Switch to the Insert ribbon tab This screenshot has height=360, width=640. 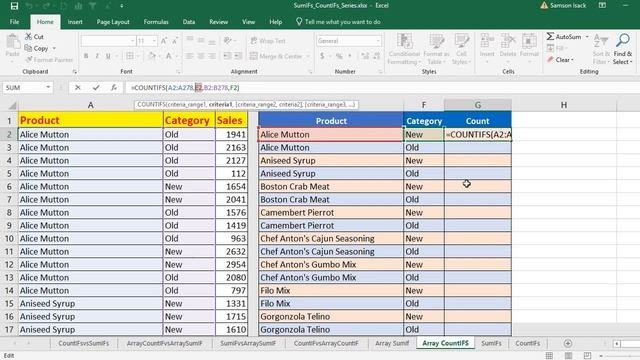point(75,22)
